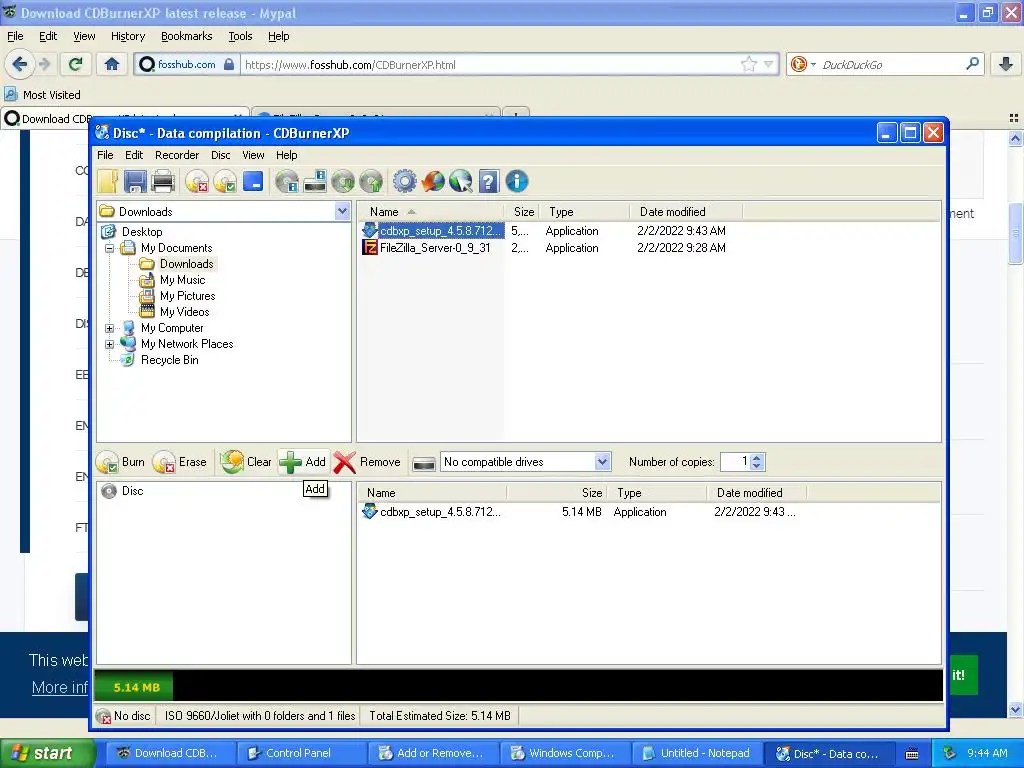Click the Burn button
The width and height of the screenshot is (1024, 768).
[x=121, y=462]
